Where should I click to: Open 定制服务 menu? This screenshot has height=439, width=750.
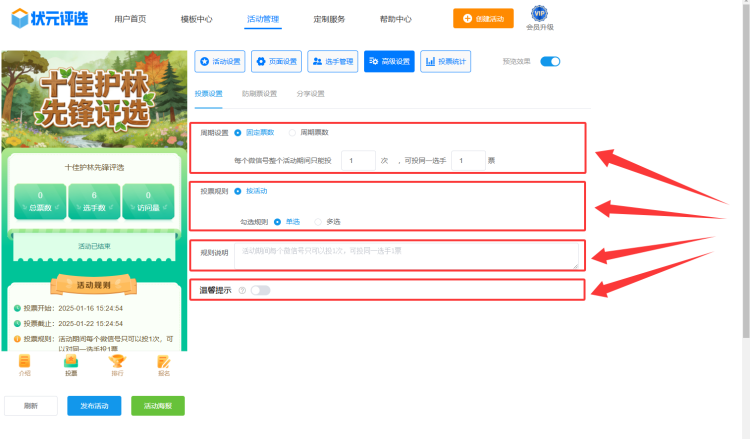click(329, 19)
